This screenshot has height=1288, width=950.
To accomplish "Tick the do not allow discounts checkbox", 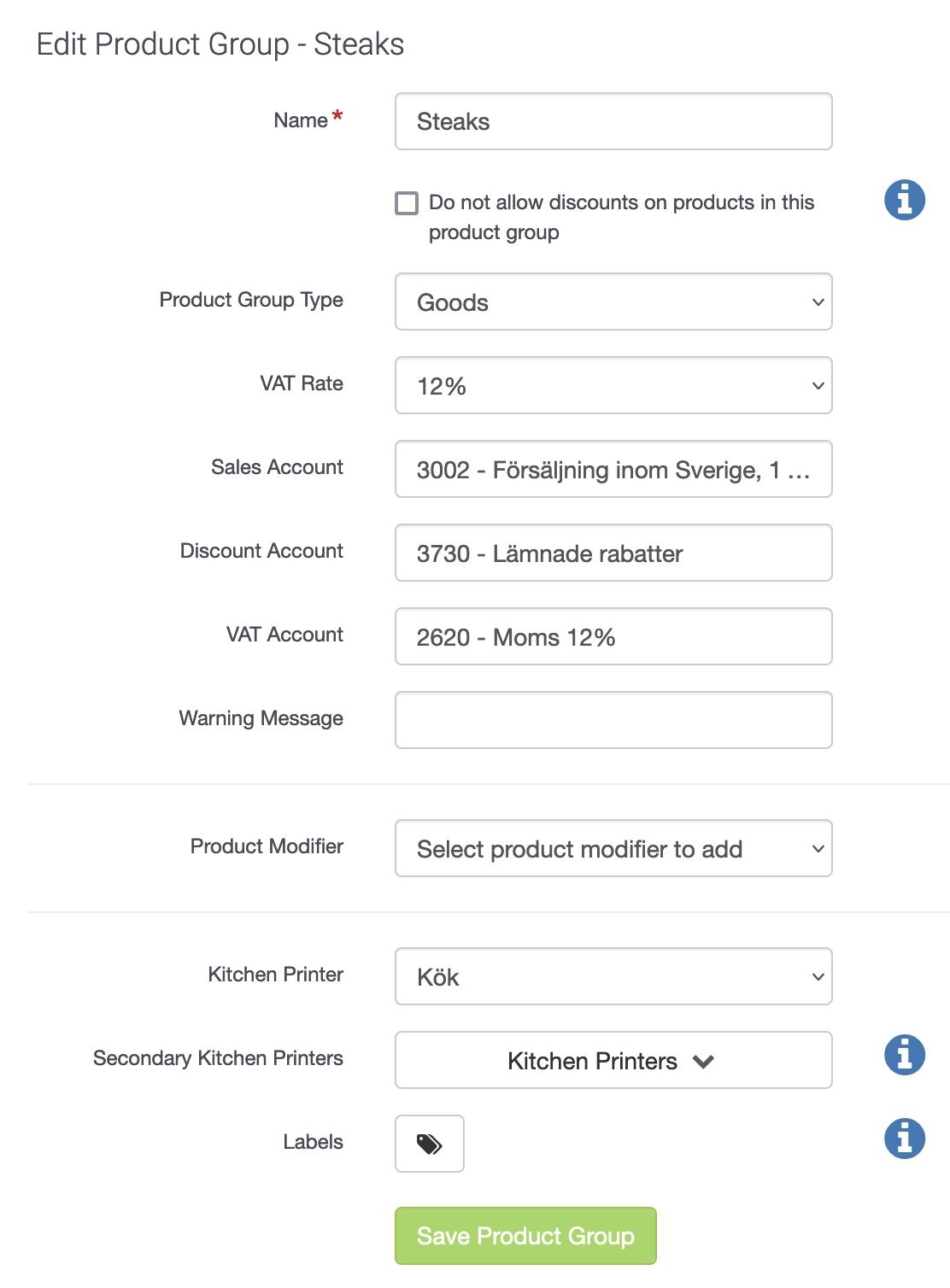I will [407, 203].
